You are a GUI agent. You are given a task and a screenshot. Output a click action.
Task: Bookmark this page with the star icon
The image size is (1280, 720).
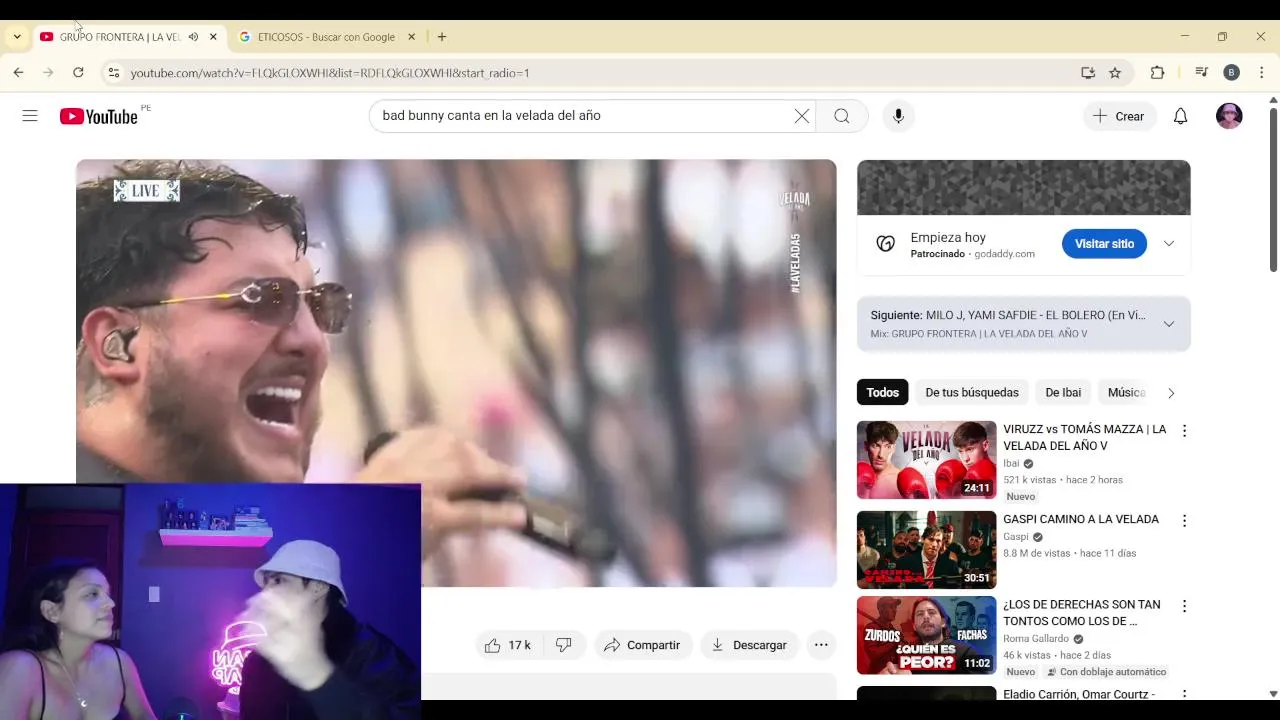(x=1115, y=72)
